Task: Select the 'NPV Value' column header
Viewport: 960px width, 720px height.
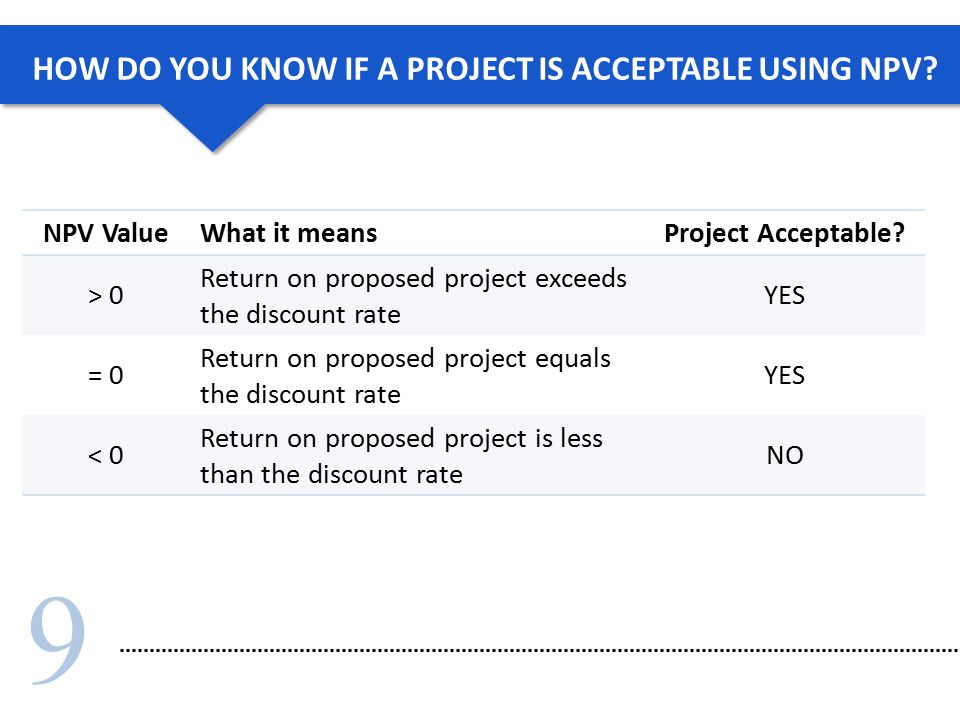Action: tap(105, 233)
